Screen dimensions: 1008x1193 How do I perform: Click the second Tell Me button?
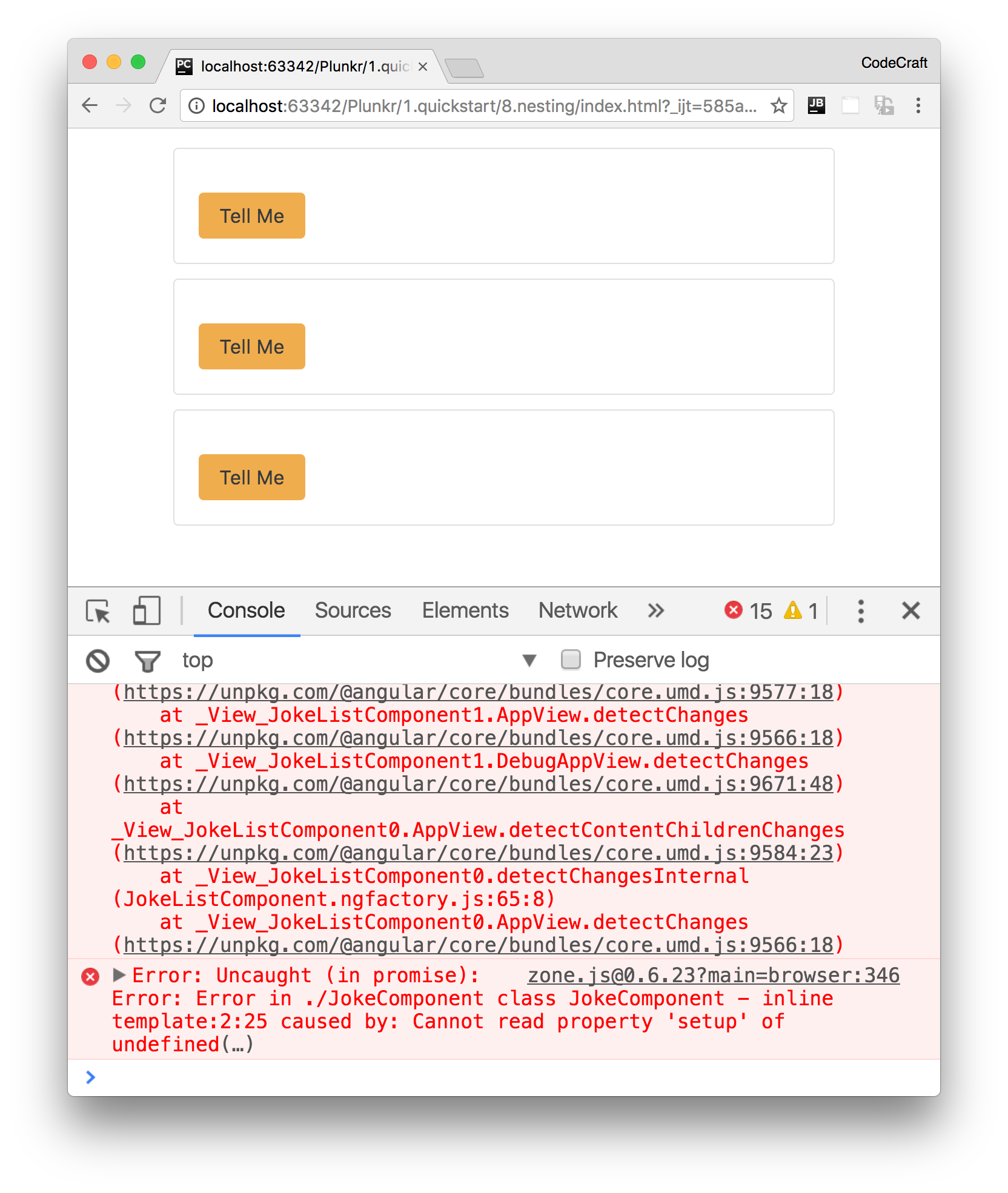pos(252,346)
